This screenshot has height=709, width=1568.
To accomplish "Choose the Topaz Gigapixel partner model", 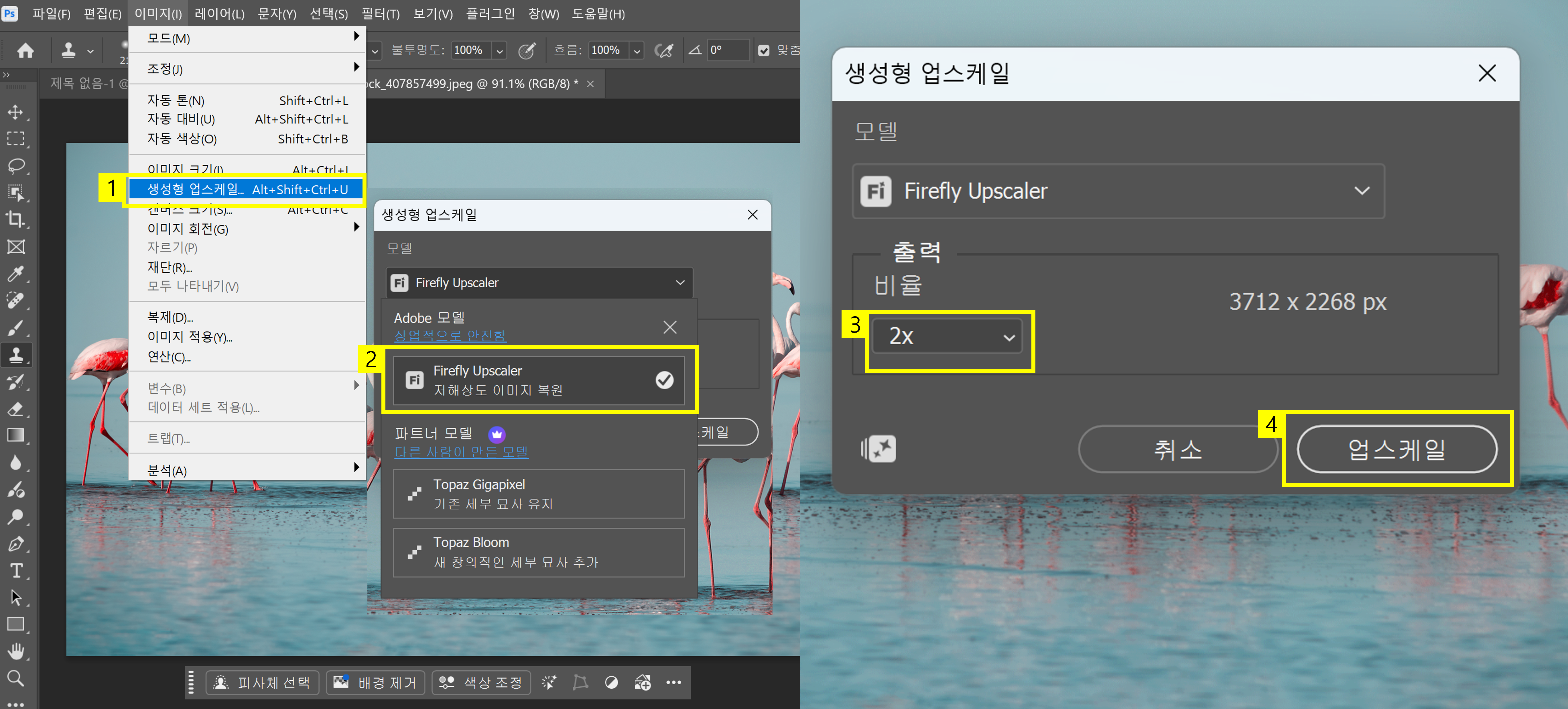I will tap(538, 493).
